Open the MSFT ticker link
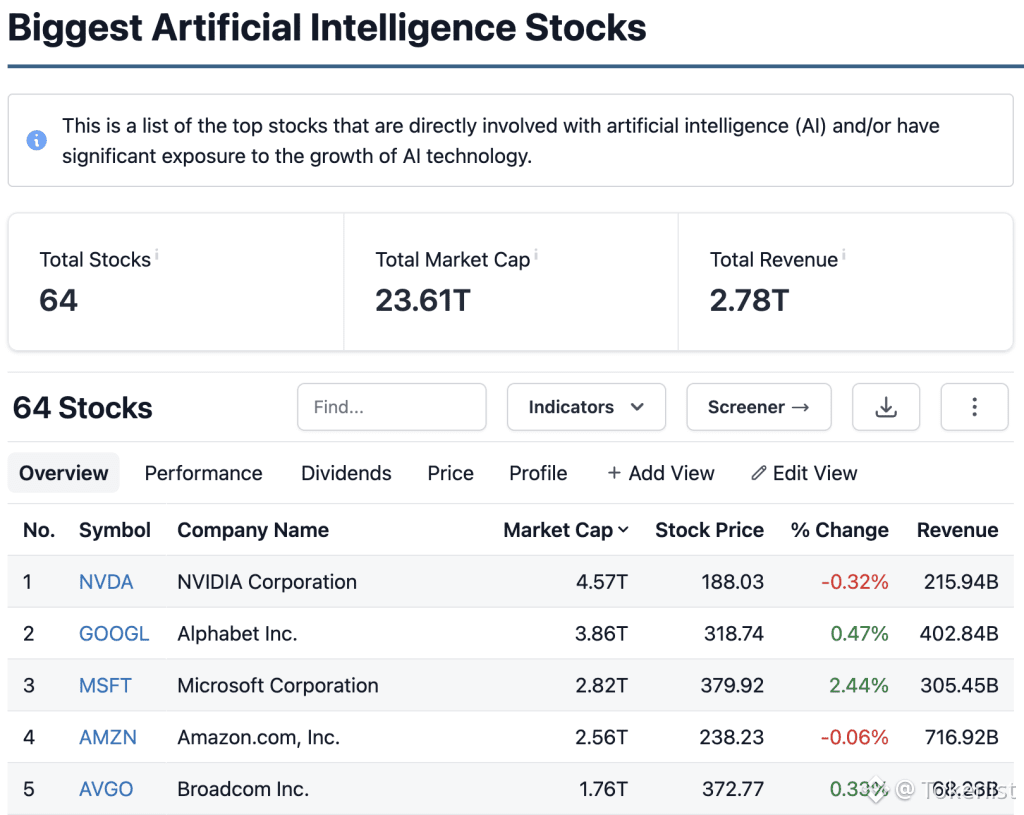This screenshot has height=815, width=1024. [105, 686]
